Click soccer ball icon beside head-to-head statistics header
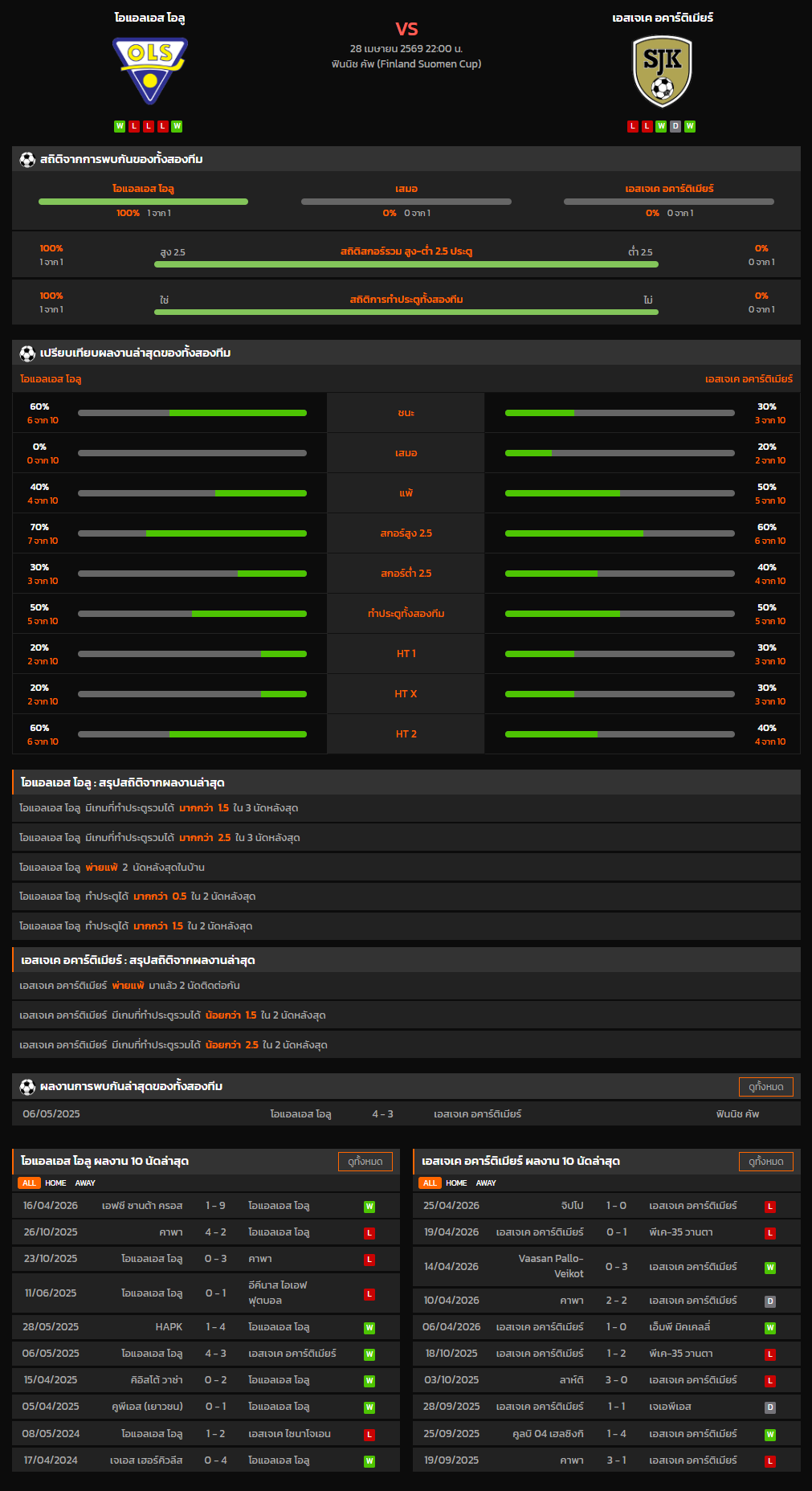812x1491 pixels. [x=27, y=159]
